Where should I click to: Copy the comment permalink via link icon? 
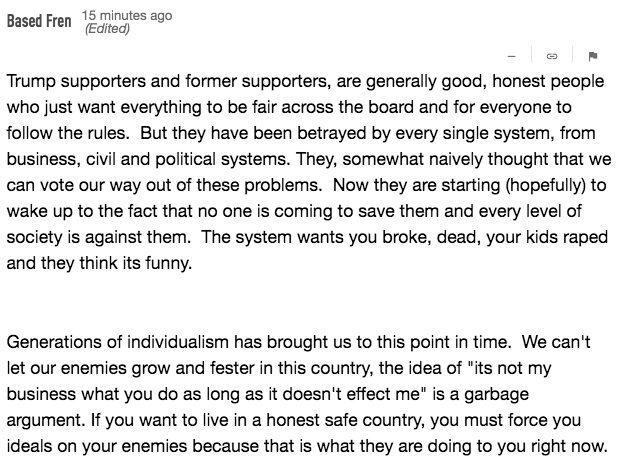551,56
